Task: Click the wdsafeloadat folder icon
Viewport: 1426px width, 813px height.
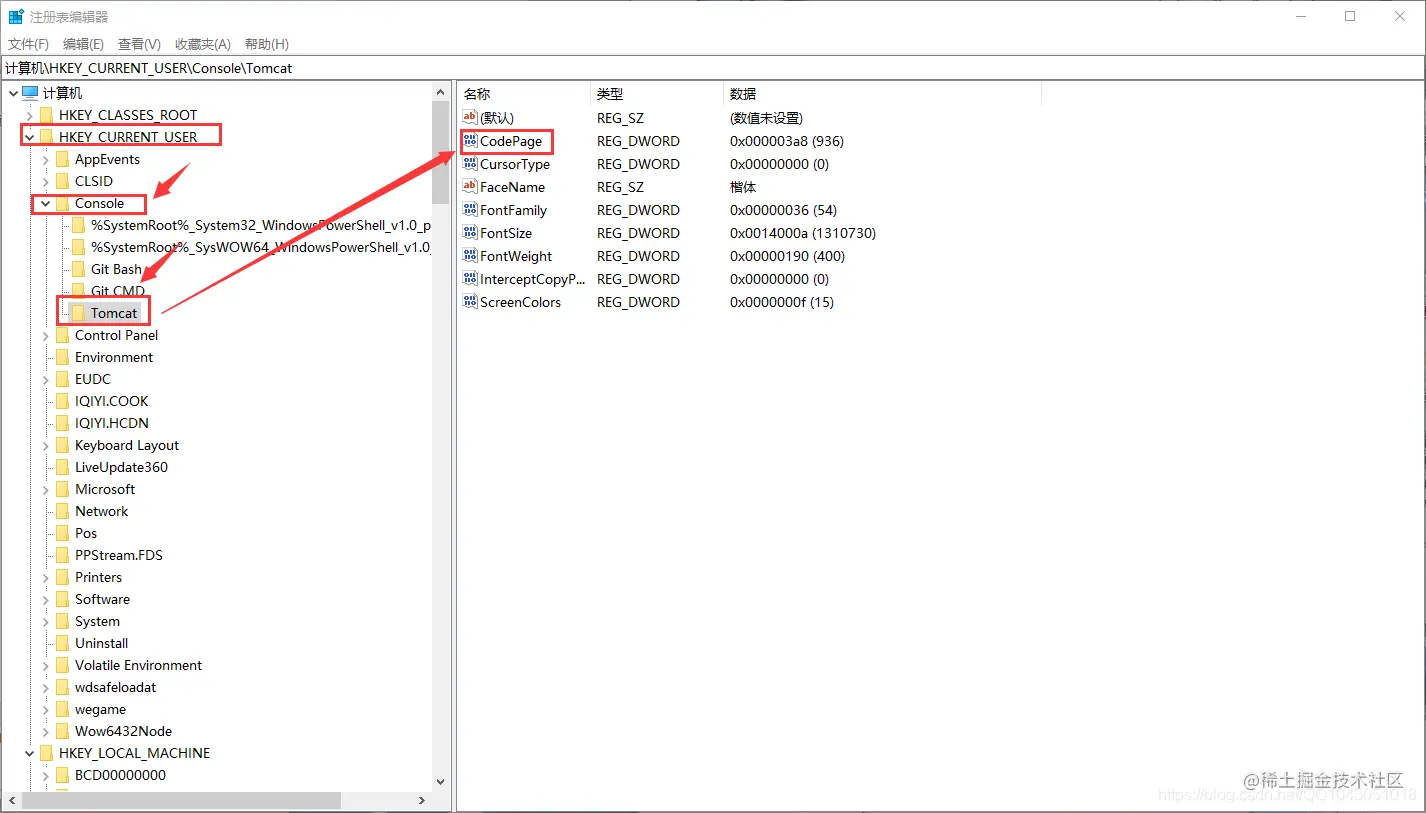Action: 62,687
